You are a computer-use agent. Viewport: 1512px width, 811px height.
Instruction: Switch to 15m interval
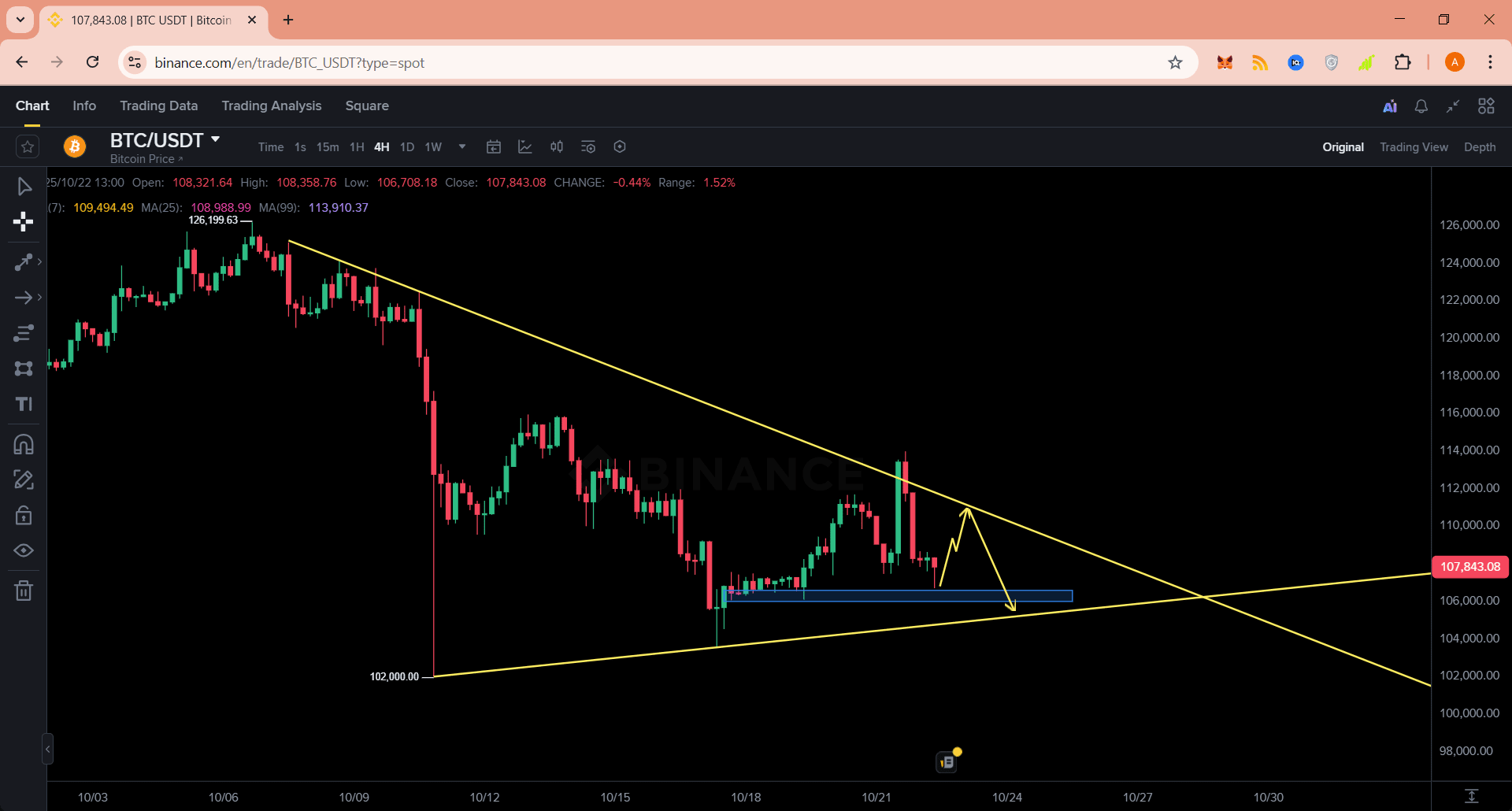[x=328, y=147]
